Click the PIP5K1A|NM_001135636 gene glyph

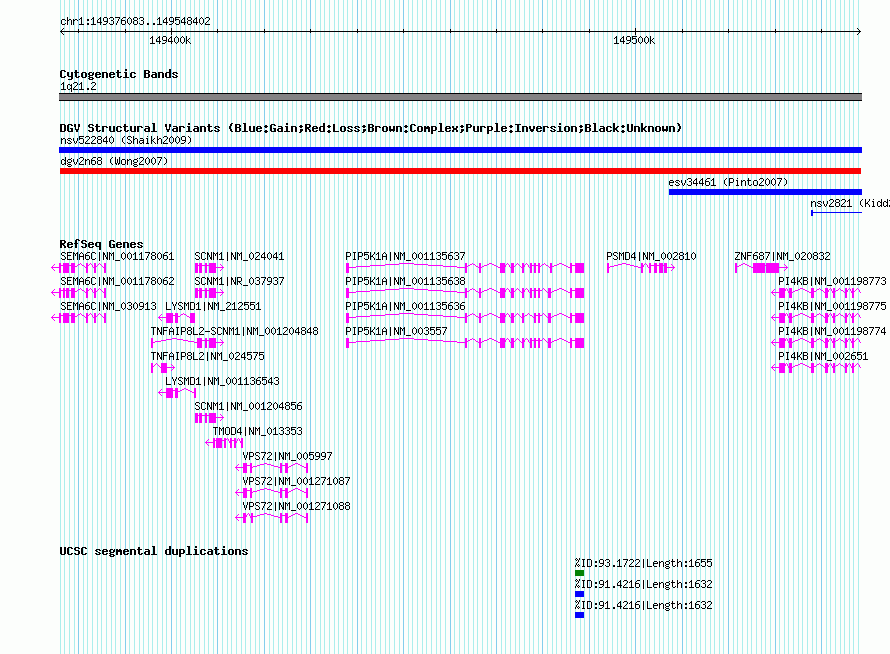[x=465, y=318]
